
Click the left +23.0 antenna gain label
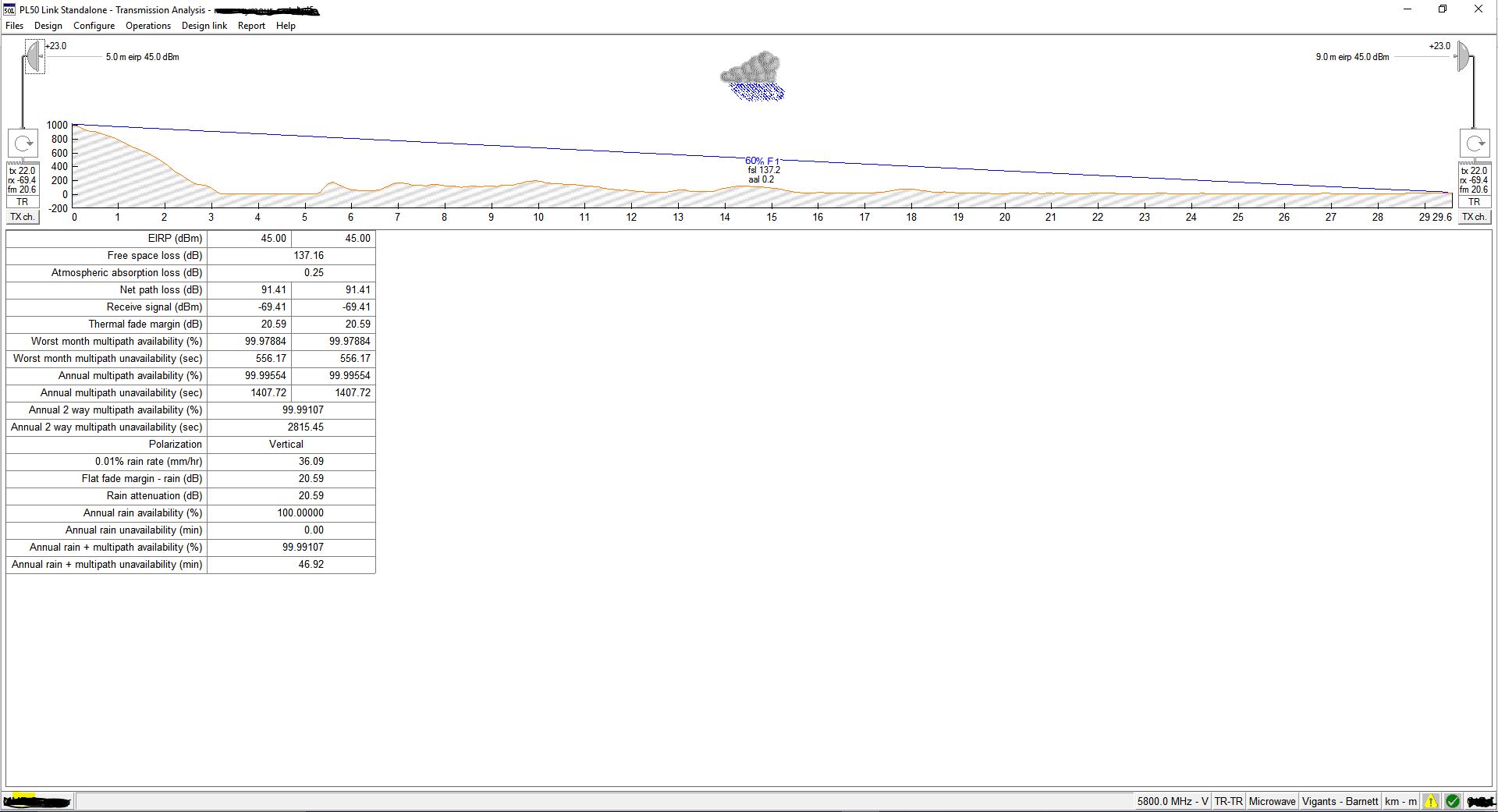pyautogui.click(x=56, y=46)
